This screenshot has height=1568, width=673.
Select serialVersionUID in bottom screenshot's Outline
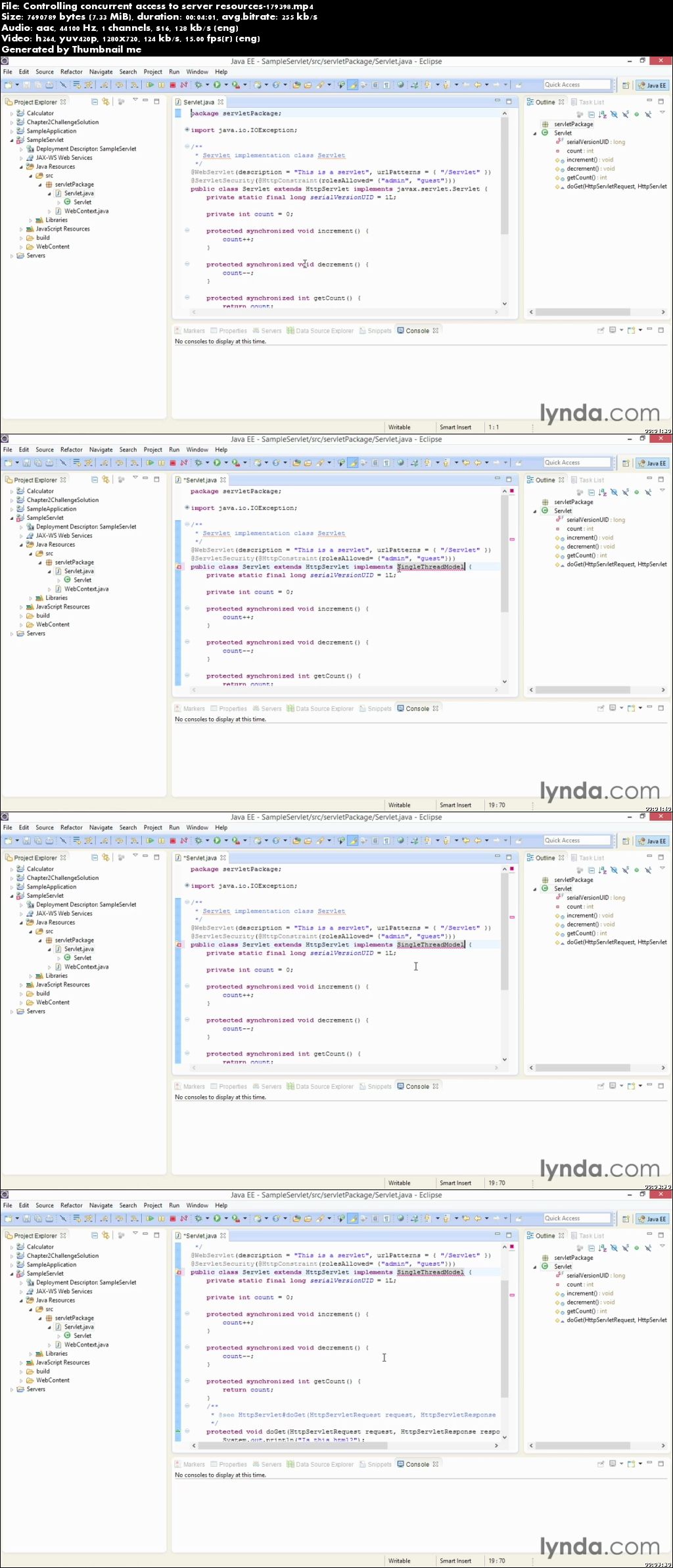[x=595, y=1276]
